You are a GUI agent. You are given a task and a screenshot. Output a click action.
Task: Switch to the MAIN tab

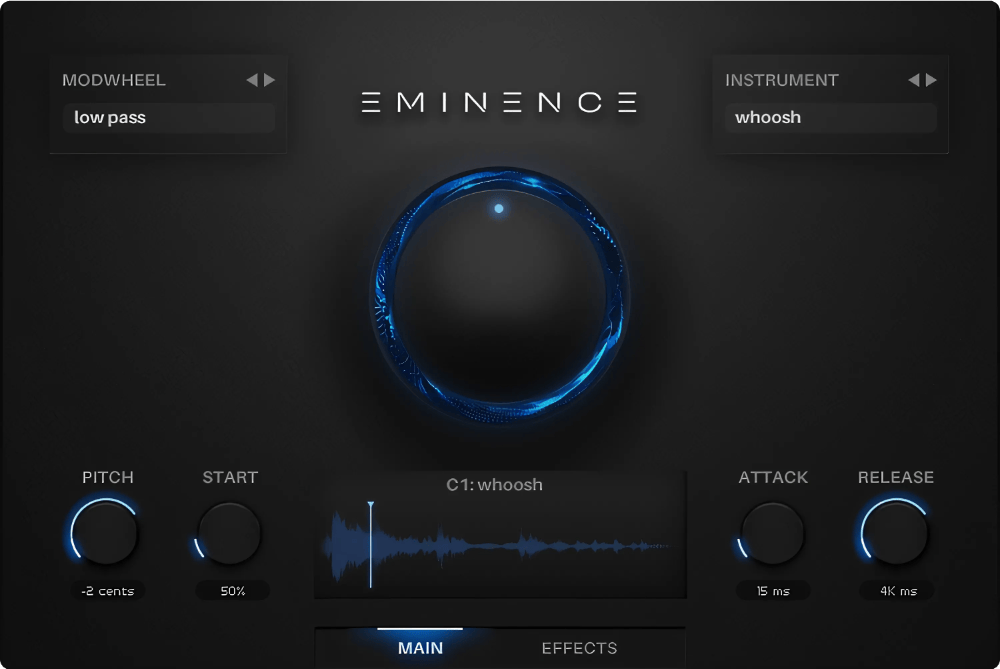[420, 648]
